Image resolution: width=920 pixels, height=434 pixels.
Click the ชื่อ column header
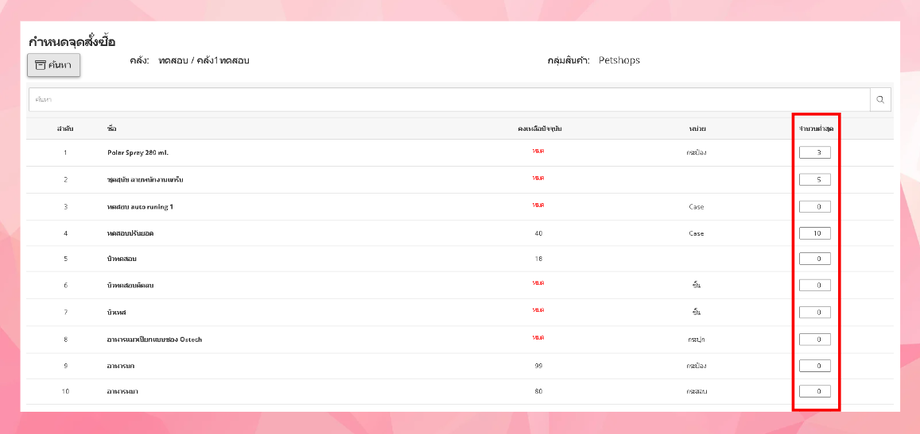(112, 129)
